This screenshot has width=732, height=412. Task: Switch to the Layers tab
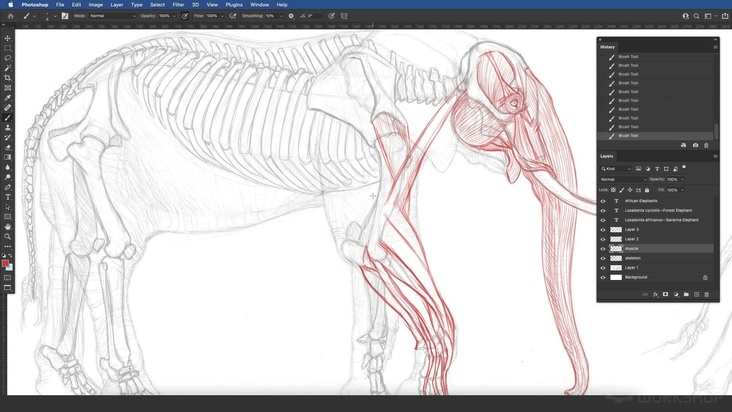click(x=607, y=156)
